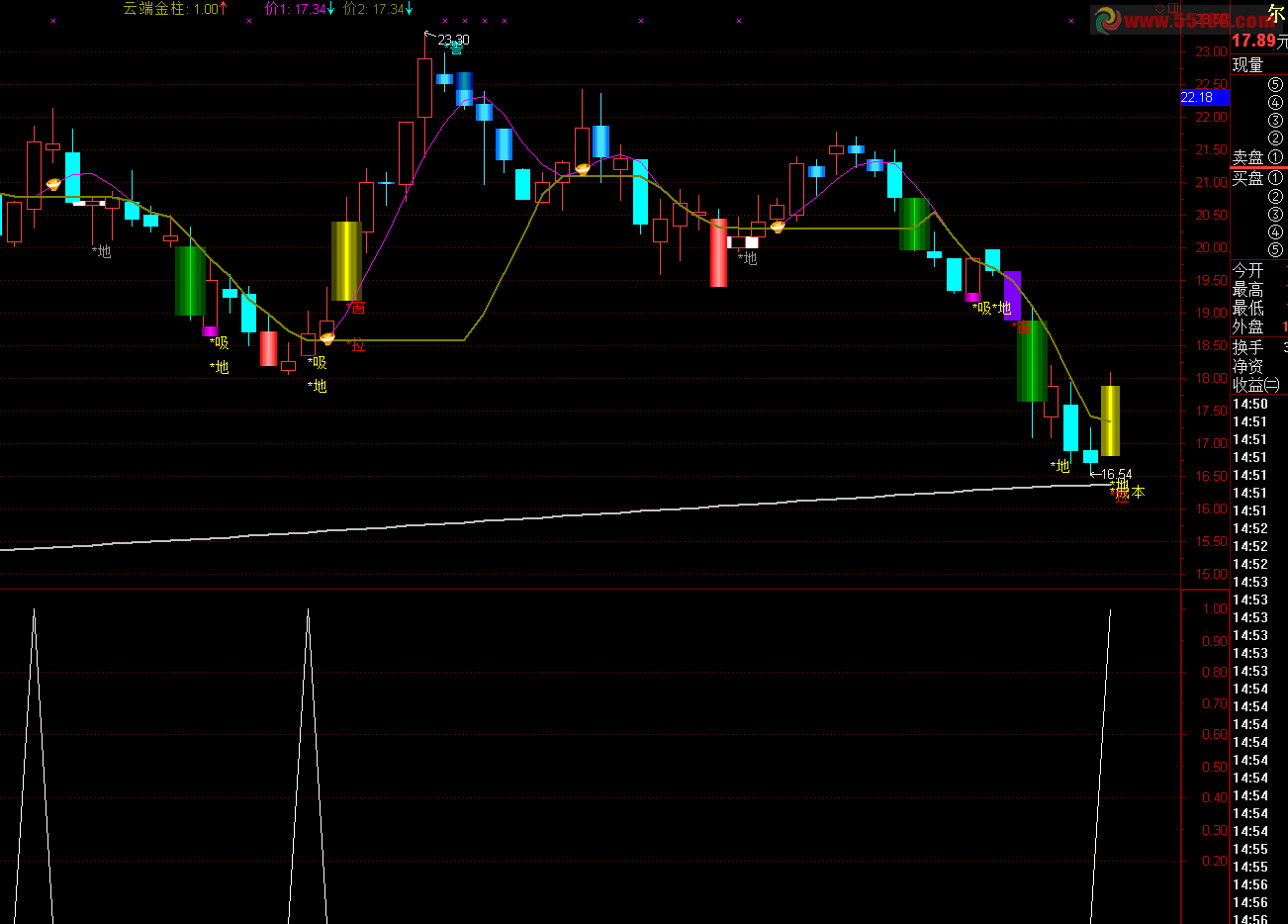
Task: Click the middle spike peak in lower panel
Action: pos(308,611)
